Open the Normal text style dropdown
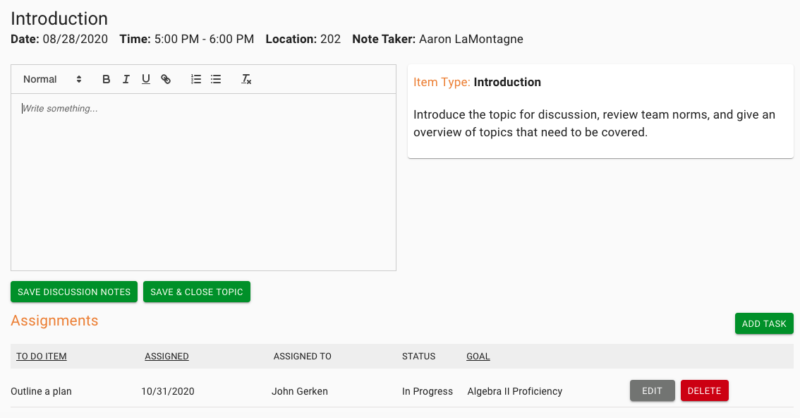The image size is (800, 418). (52, 79)
